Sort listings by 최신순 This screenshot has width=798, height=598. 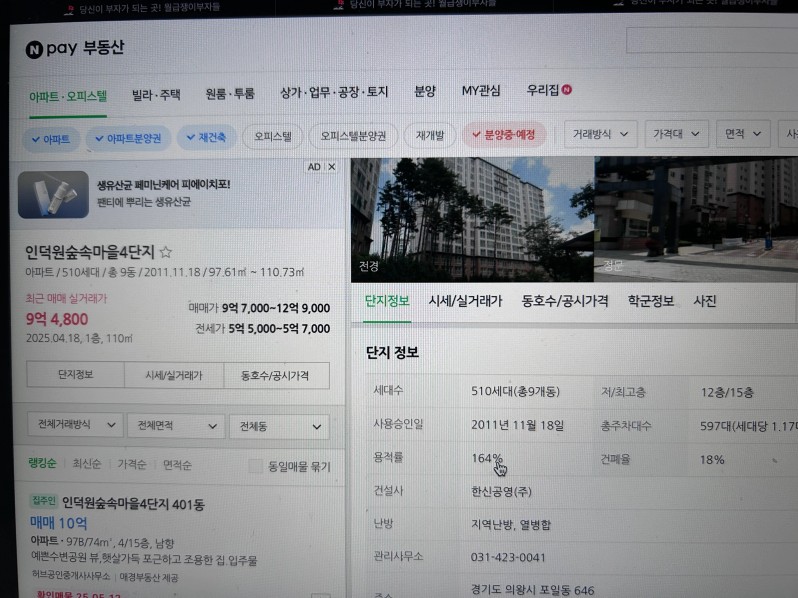click(86, 465)
